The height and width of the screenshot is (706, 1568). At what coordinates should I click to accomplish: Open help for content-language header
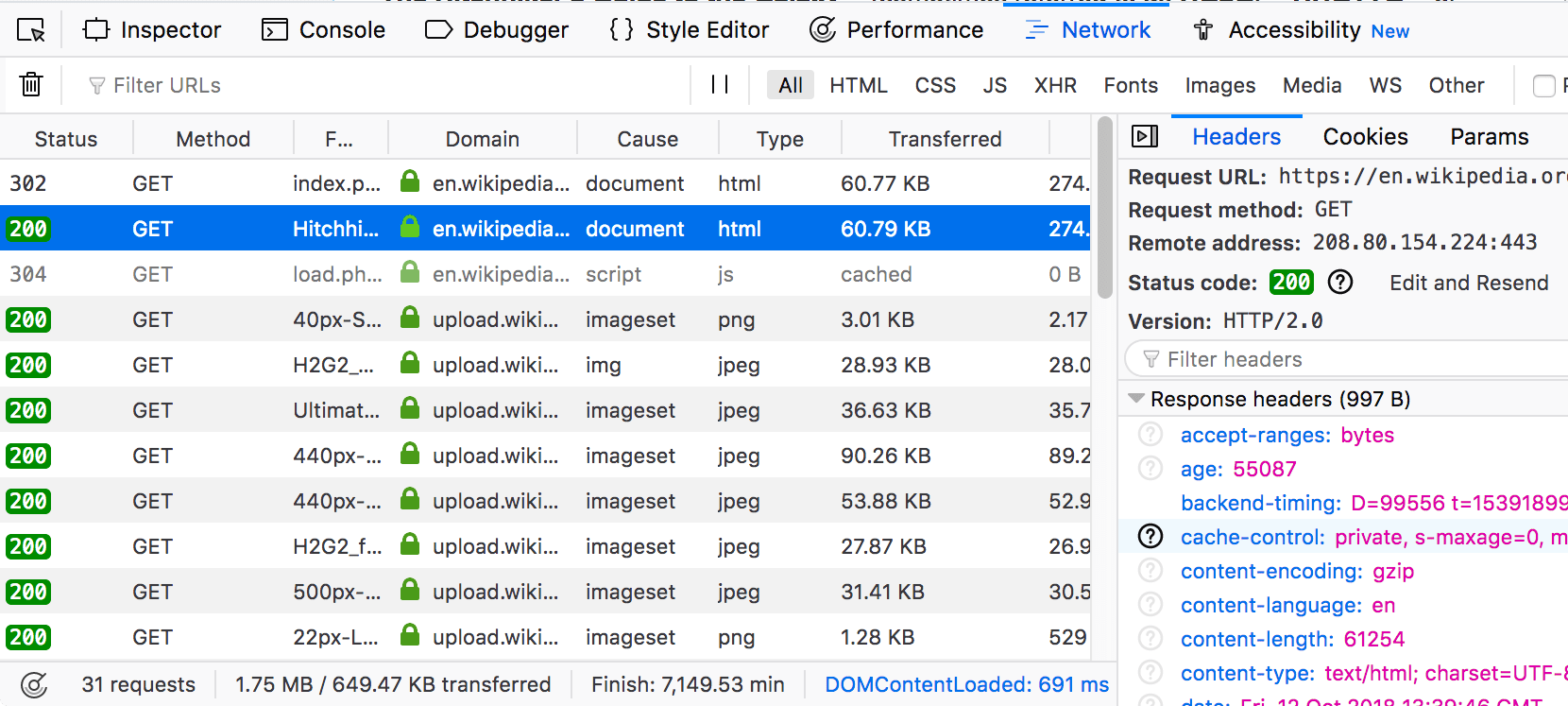click(1150, 605)
